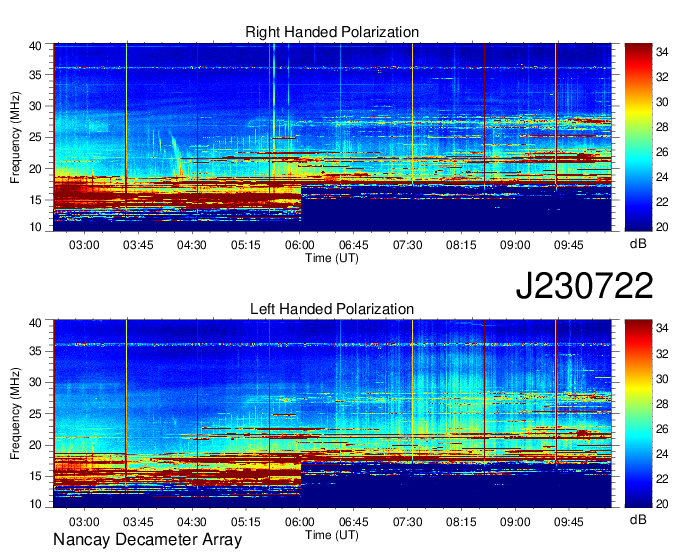Click the 15 frequency tick in top panel
Viewport: 680px width, 552px height.
(36, 200)
